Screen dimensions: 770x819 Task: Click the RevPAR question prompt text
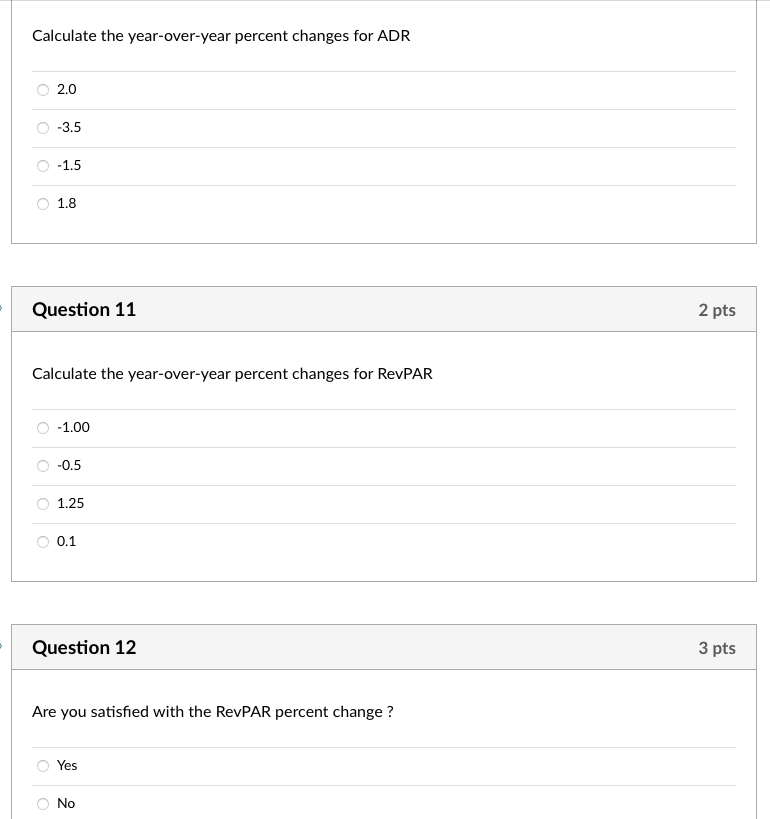click(x=232, y=373)
